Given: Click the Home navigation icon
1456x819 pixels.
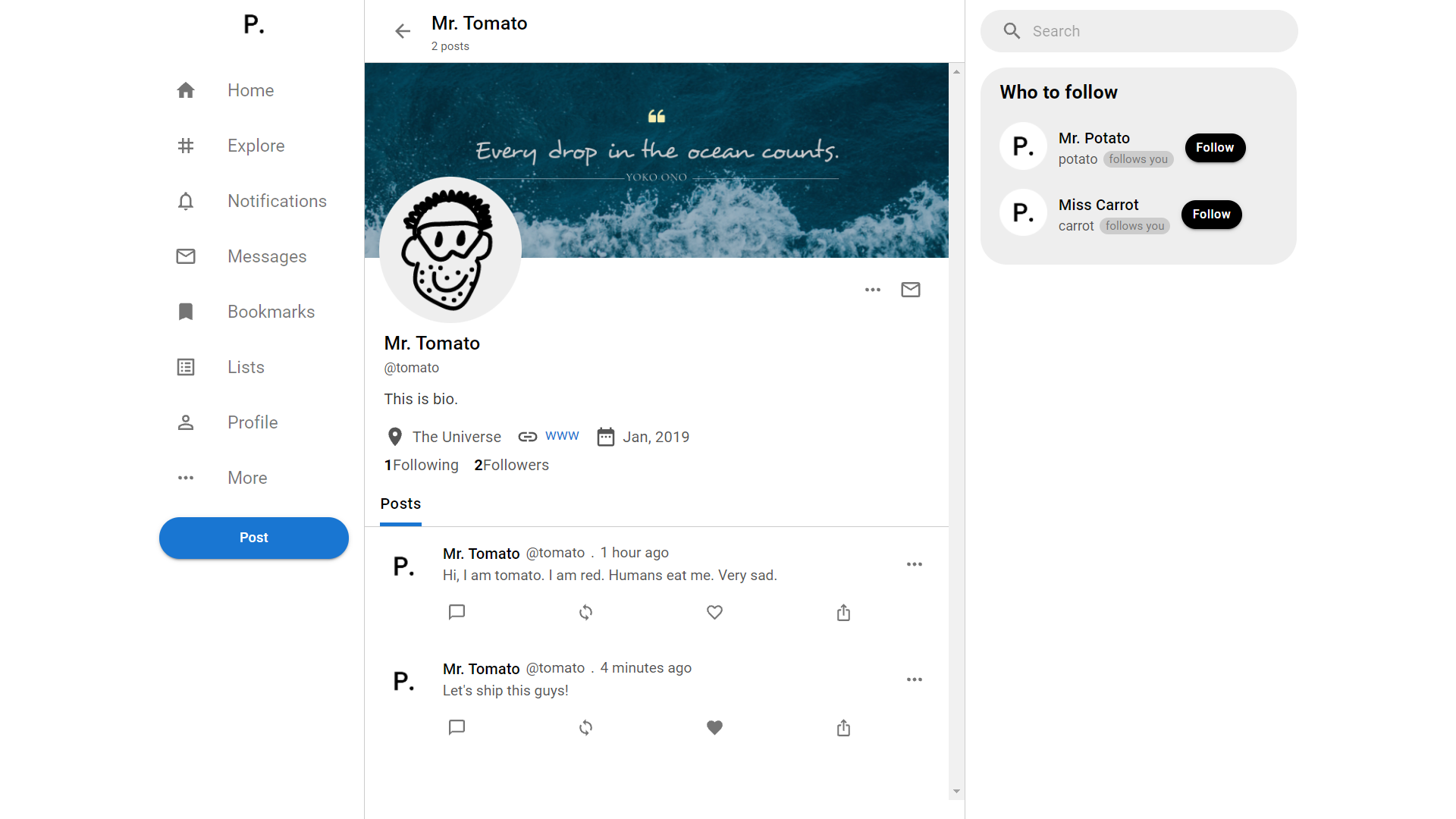Looking at the screenshot, I should coord(186,90).
